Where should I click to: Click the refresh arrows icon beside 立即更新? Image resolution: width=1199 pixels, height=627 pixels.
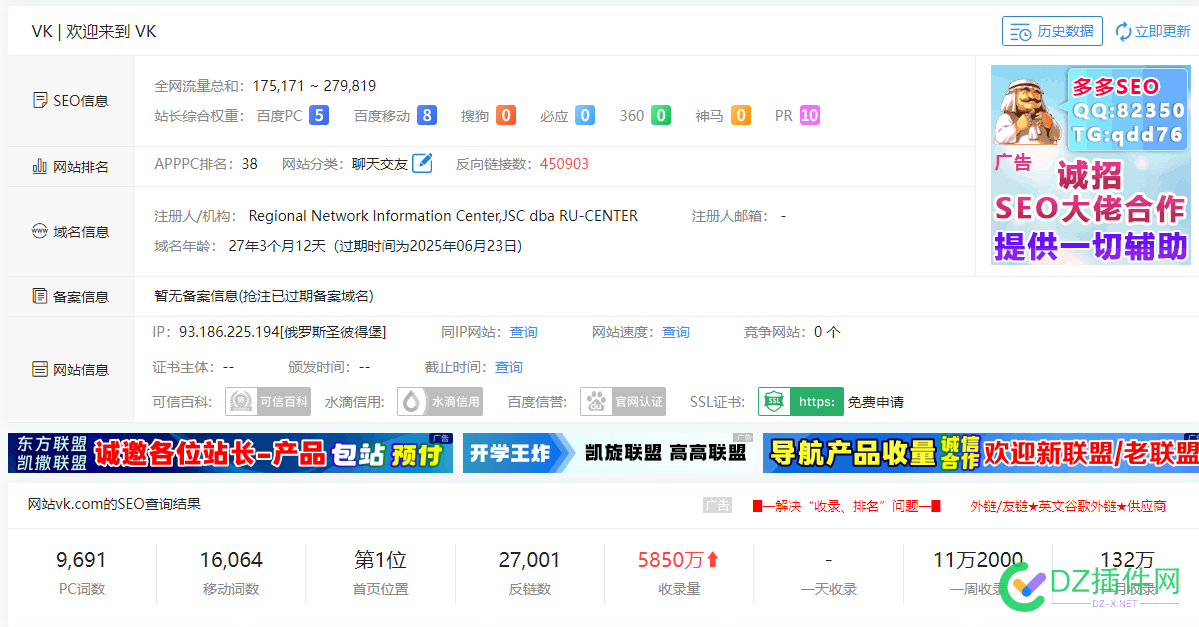(1123, 31)
